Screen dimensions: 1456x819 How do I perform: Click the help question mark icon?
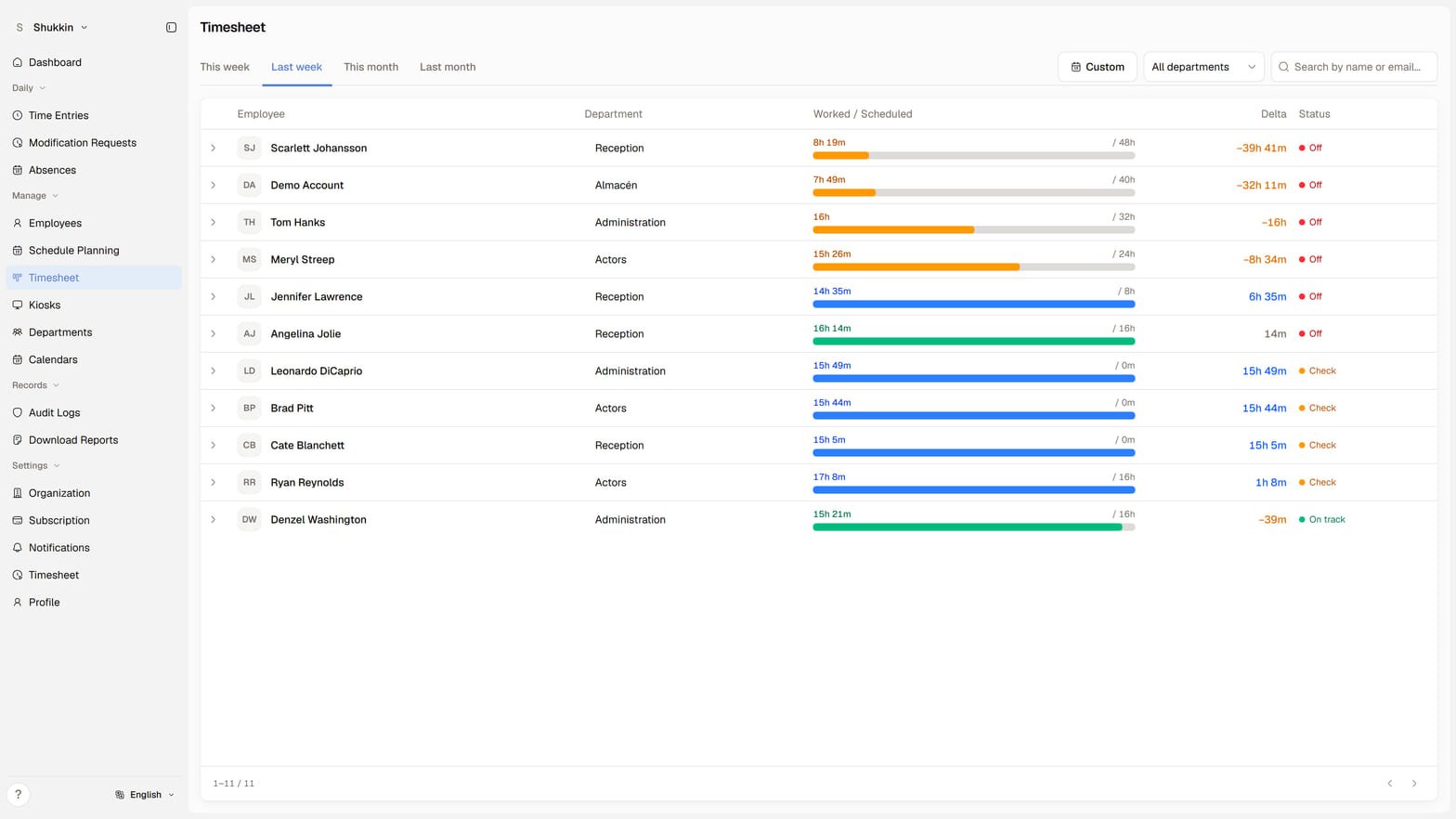pyautogui.click(x=18, y=795)
